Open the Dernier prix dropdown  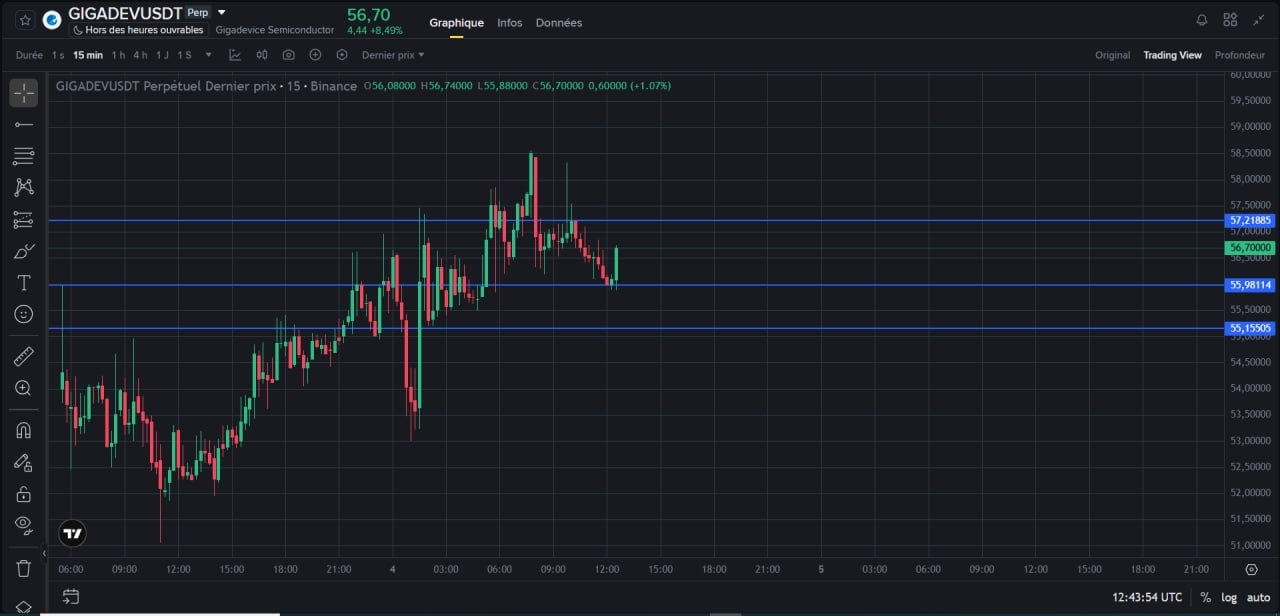point(393,55)
